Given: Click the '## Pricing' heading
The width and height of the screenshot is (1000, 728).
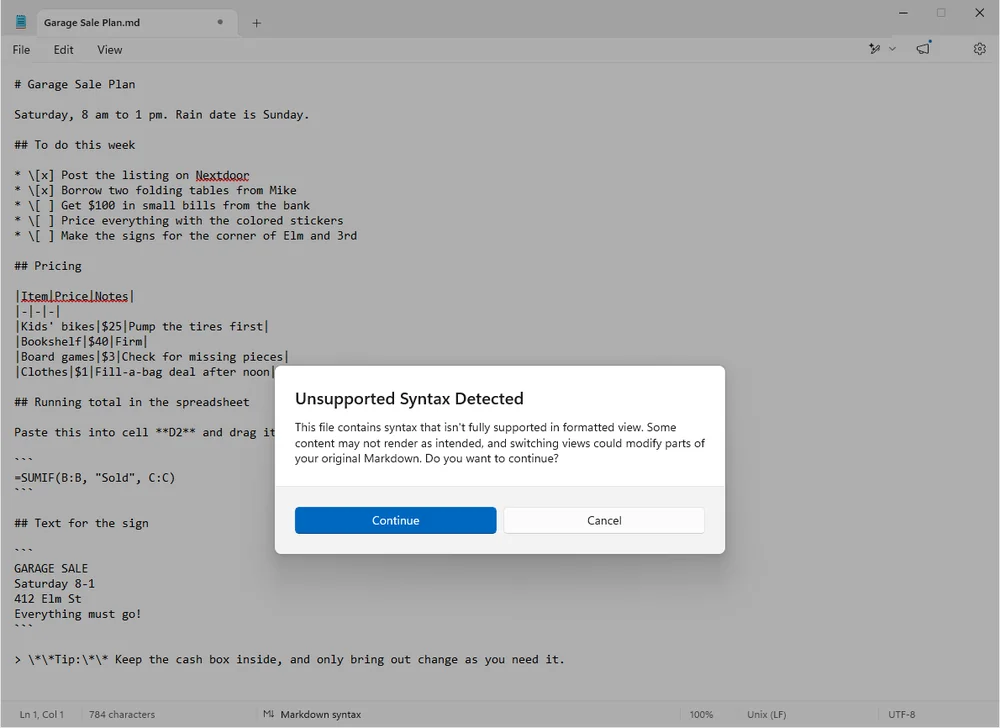Looking at the screenshot, I should click(x=48, y=266).
